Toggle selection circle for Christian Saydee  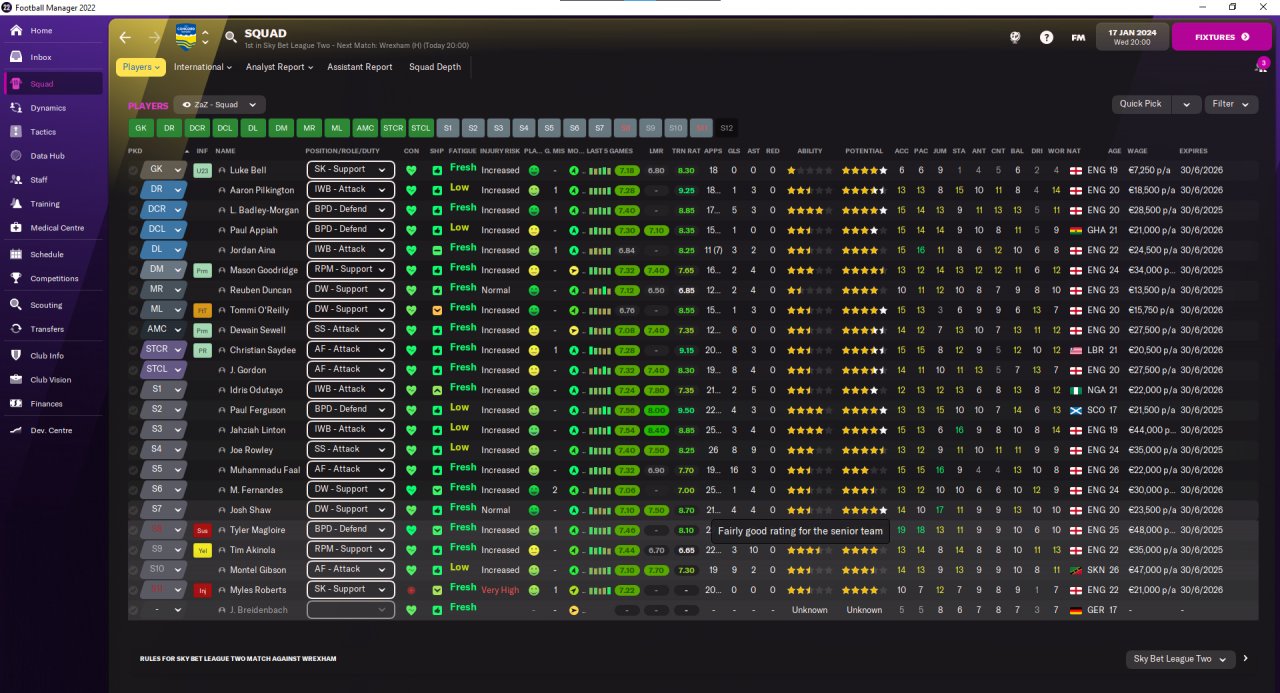134,350
